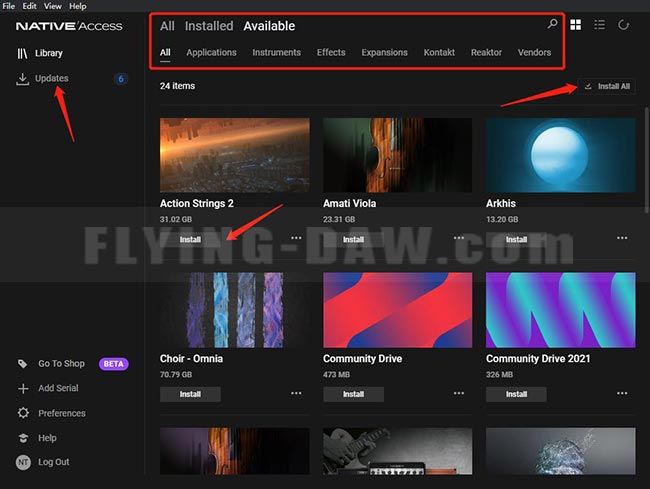Click the Community Drive 2021 thumbnail
650x489 pixels.
[560, 310]
